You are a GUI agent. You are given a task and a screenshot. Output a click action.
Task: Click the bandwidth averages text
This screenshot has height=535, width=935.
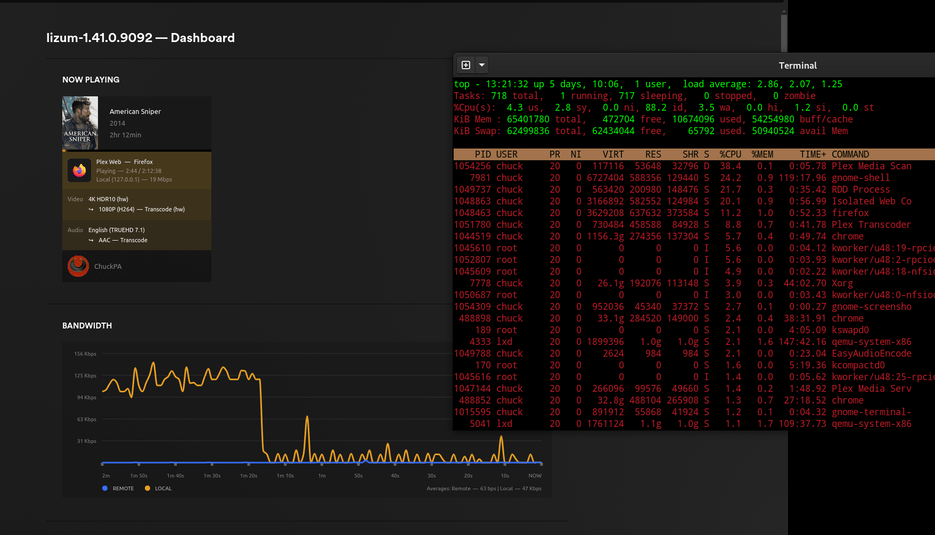484,488
